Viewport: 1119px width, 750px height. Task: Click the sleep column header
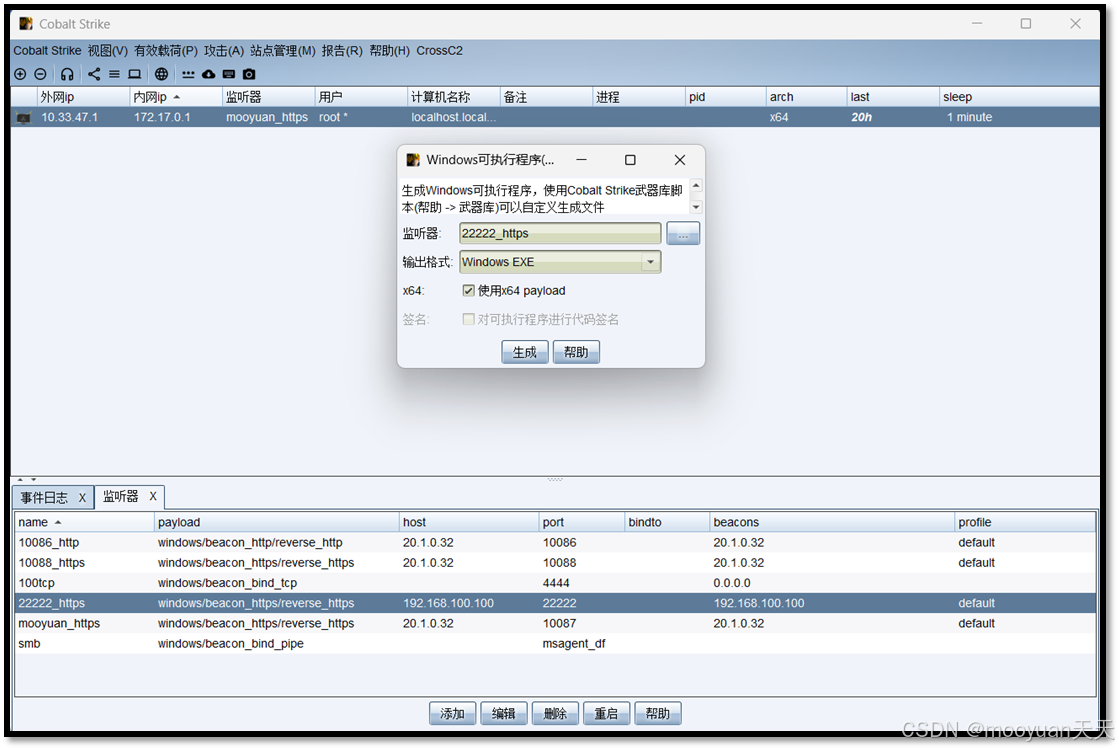pyautogui.click(x=1019, y=96)
